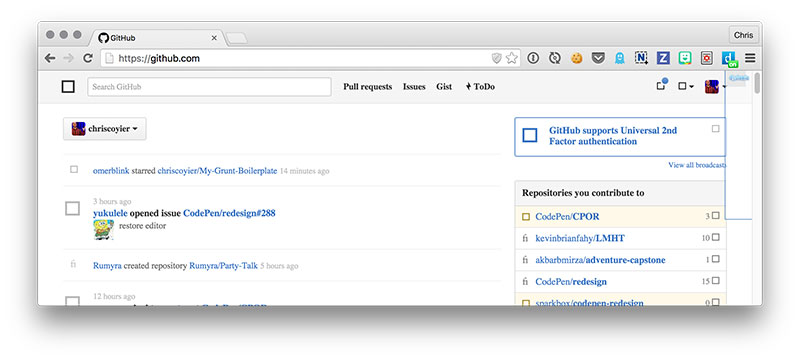This screenshot has height=360, width=800.
Task: Expand the chriscoyier account switcher
Action: (105, 128)
